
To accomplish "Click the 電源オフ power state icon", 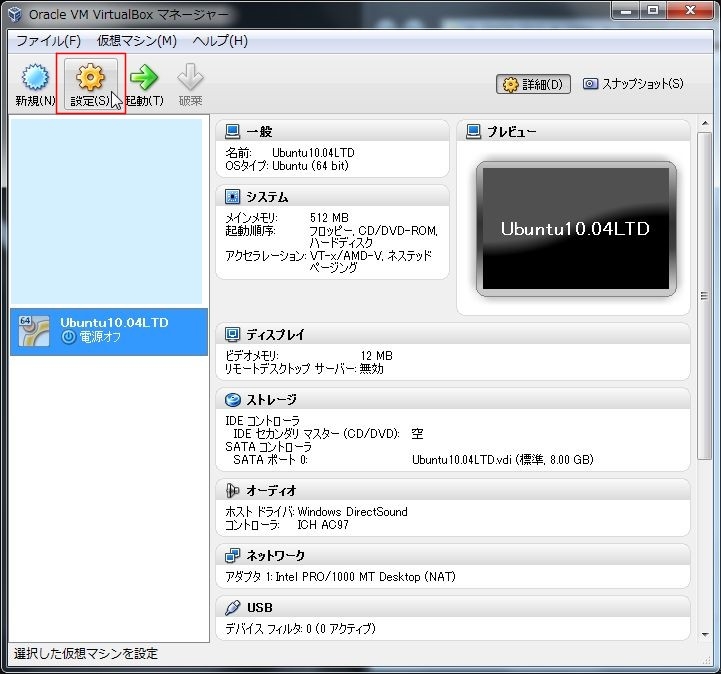I will 68,337.
